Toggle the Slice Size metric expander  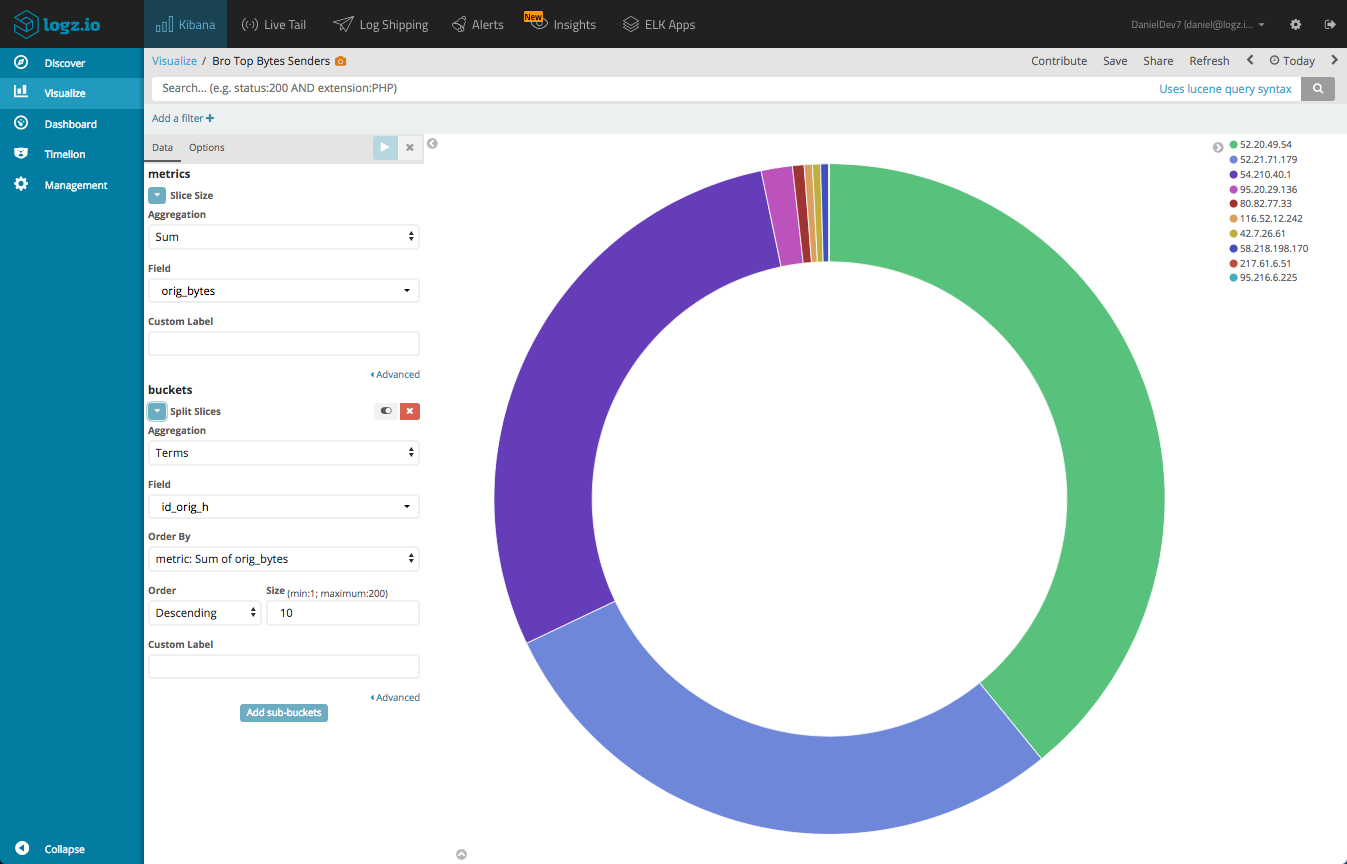coord(157,196)
